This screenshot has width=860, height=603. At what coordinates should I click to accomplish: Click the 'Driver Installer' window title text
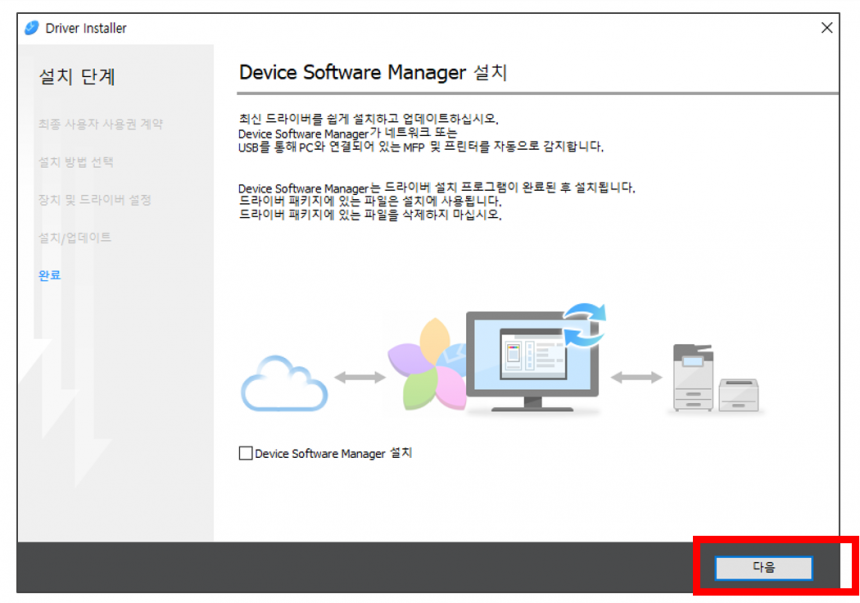[x=86, y=28]
